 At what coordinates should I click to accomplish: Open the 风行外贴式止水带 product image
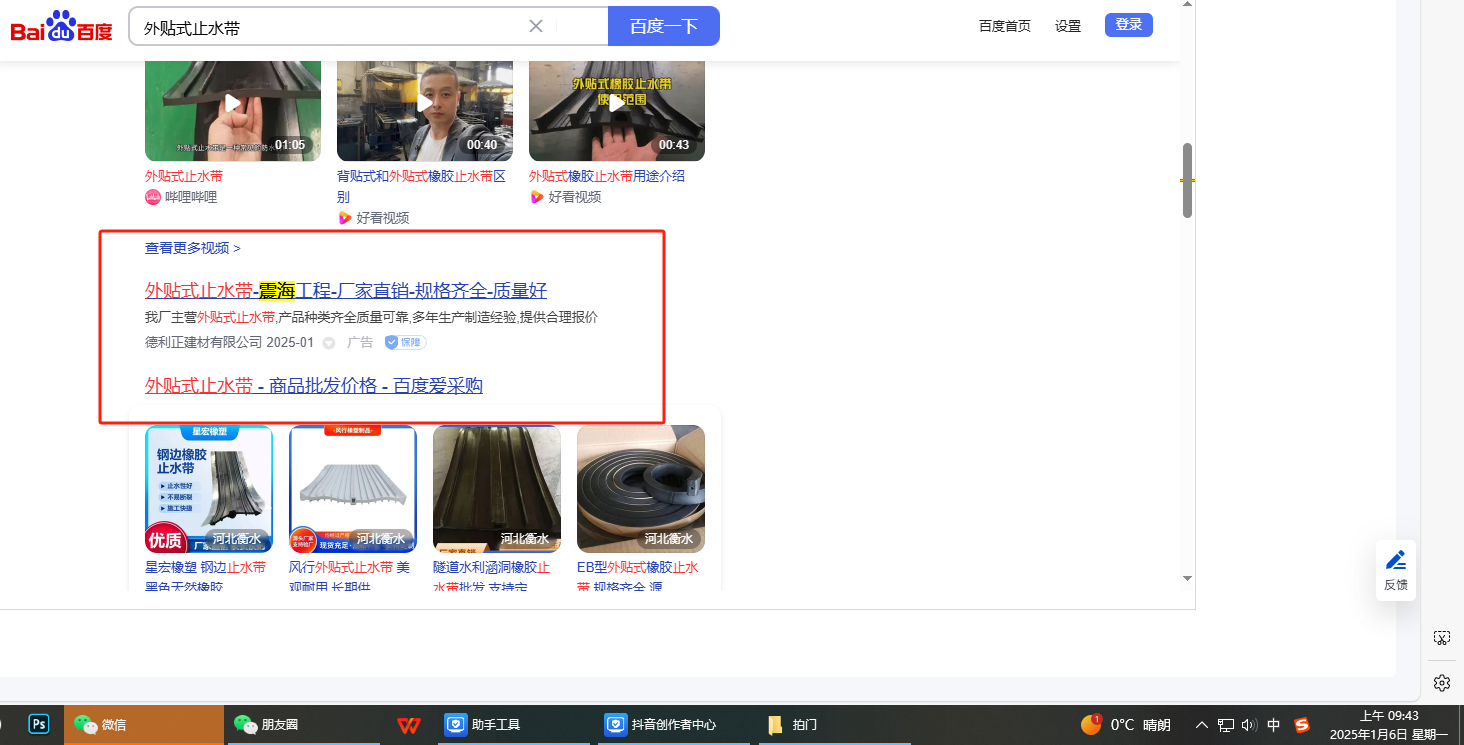353,489
